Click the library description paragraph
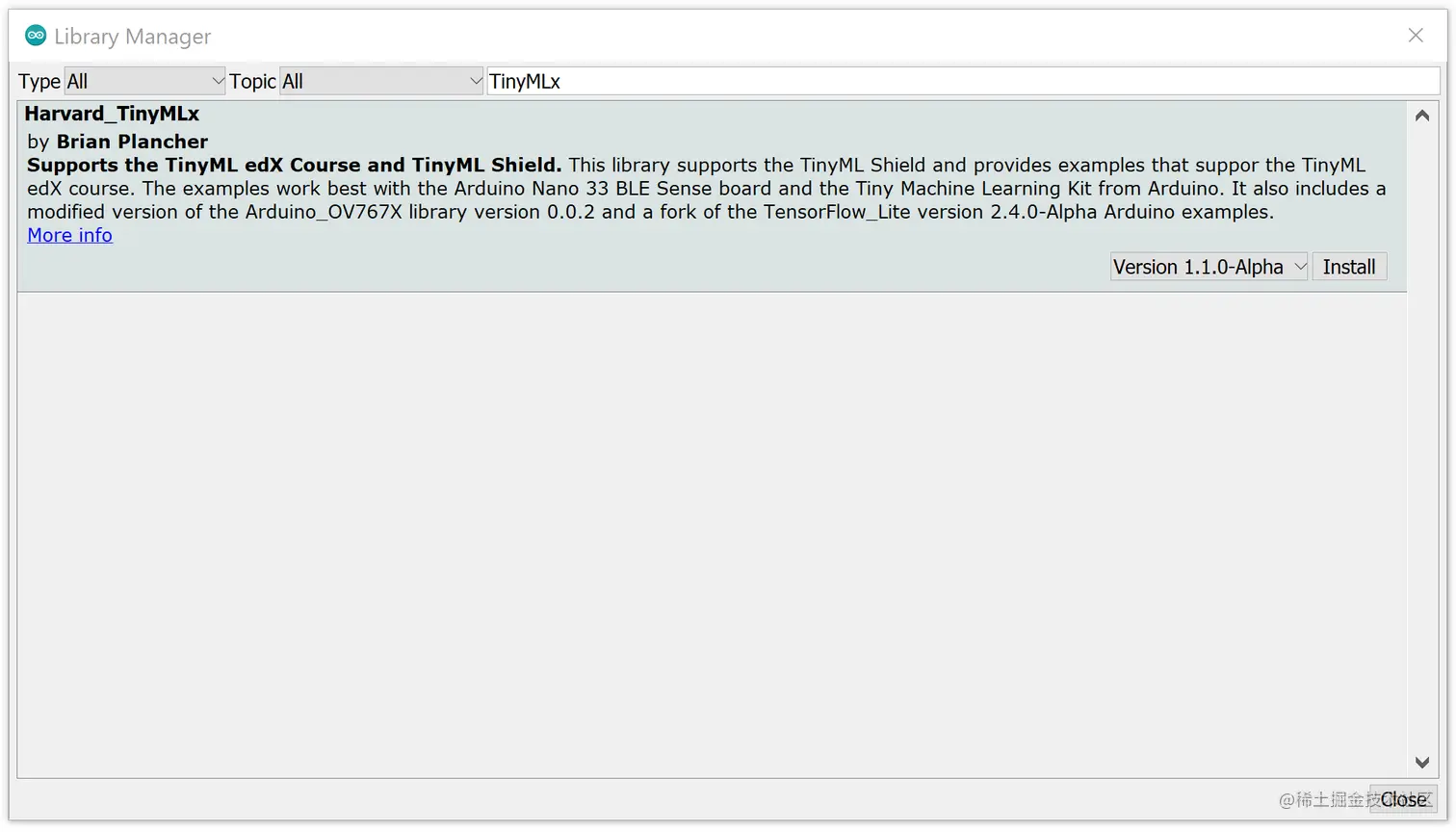This screenshot has width=1456, height=832. pos(674,188)
